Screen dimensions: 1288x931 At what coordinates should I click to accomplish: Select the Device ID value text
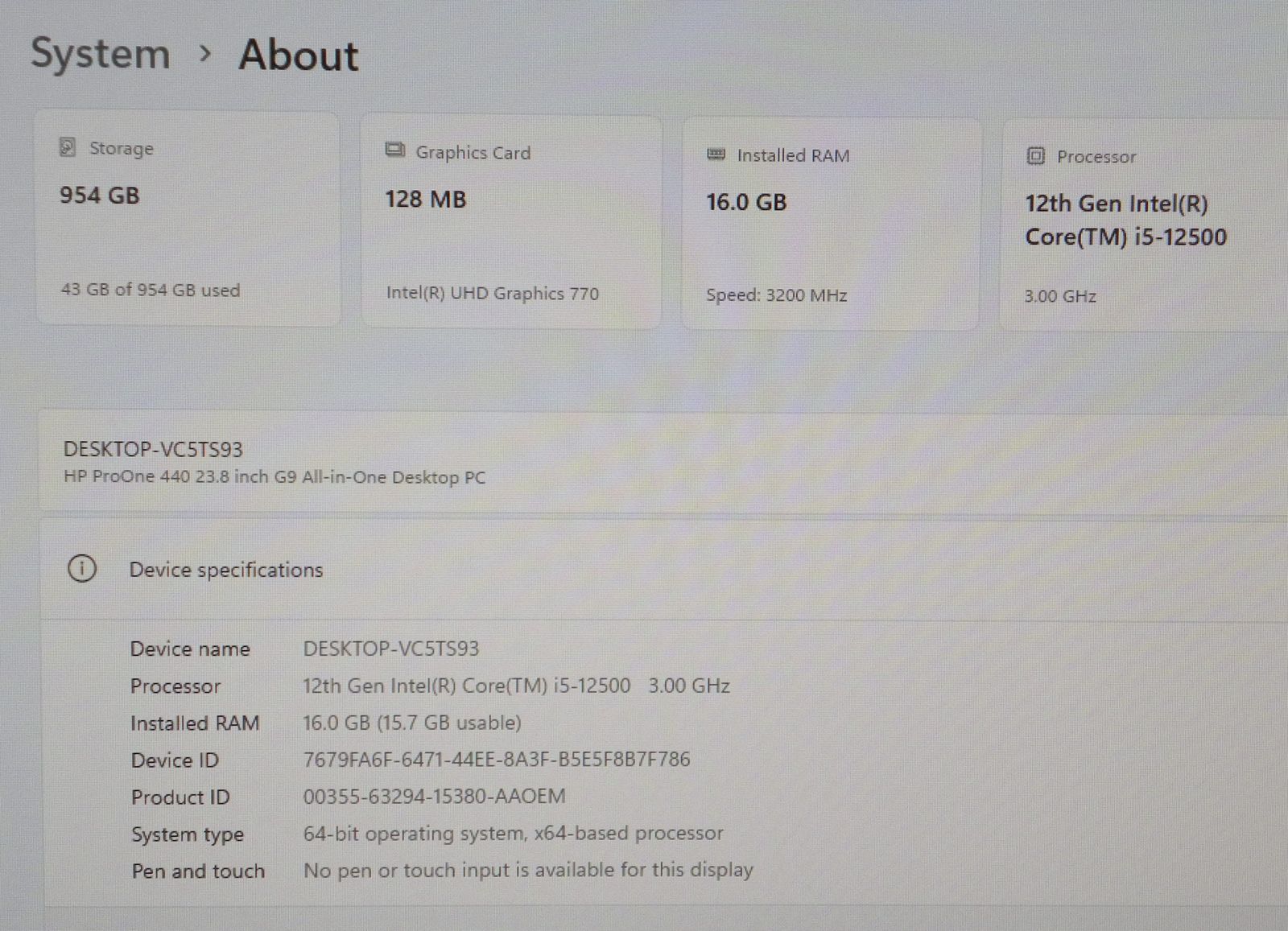pyautogui.click(x=496, y=759)
